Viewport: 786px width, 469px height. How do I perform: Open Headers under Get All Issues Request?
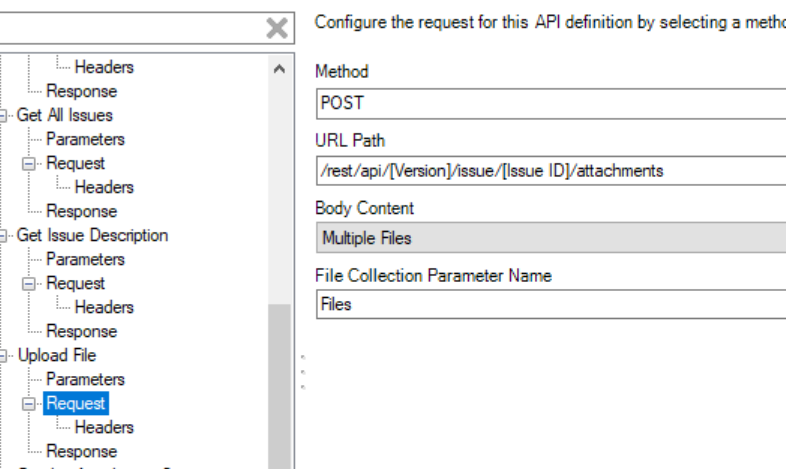click(x=104, y=187)
